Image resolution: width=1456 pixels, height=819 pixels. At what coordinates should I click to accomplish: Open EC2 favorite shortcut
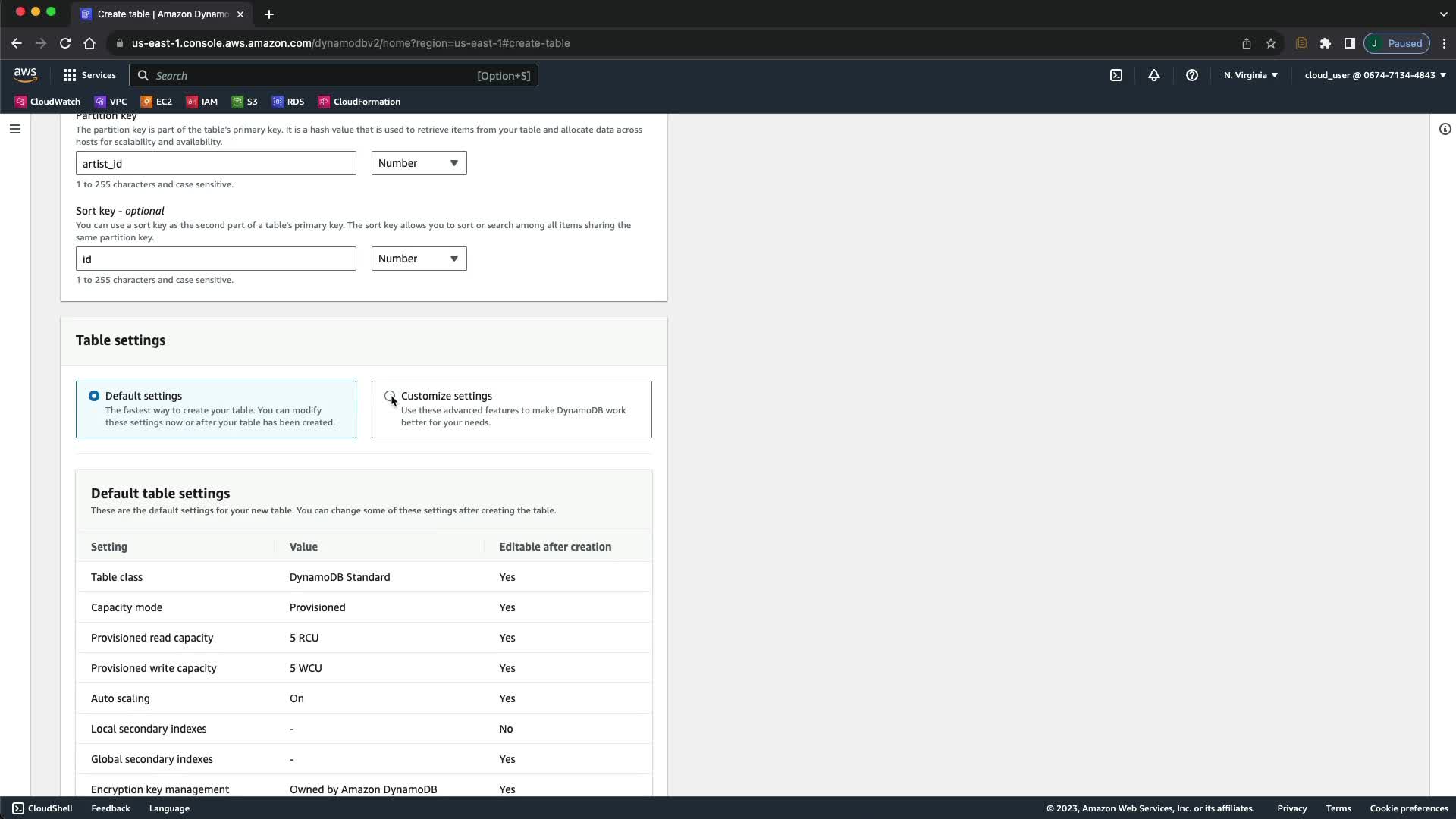click(156, 102)
